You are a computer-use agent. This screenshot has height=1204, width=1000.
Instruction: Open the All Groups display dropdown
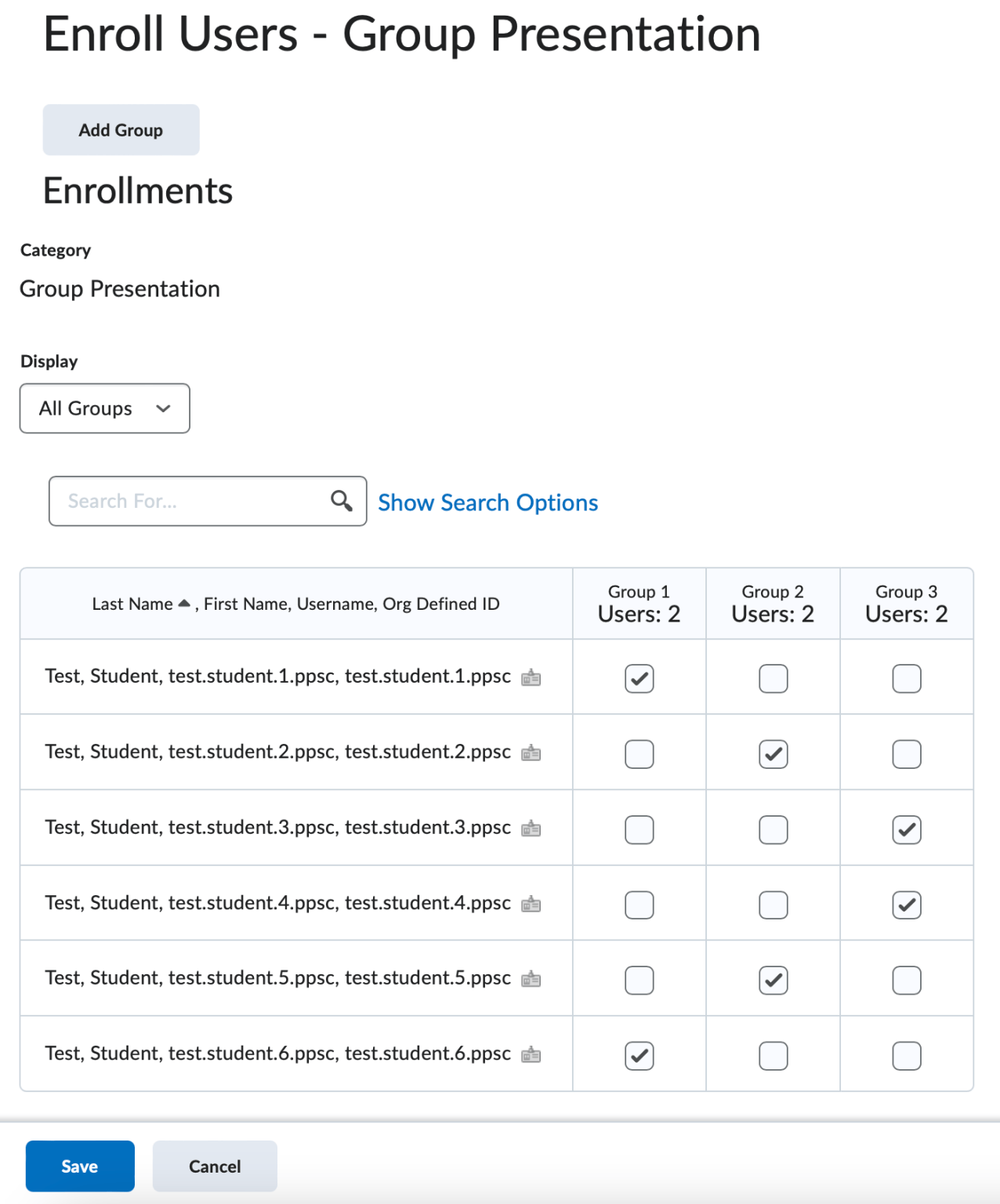tap(105, 408)
